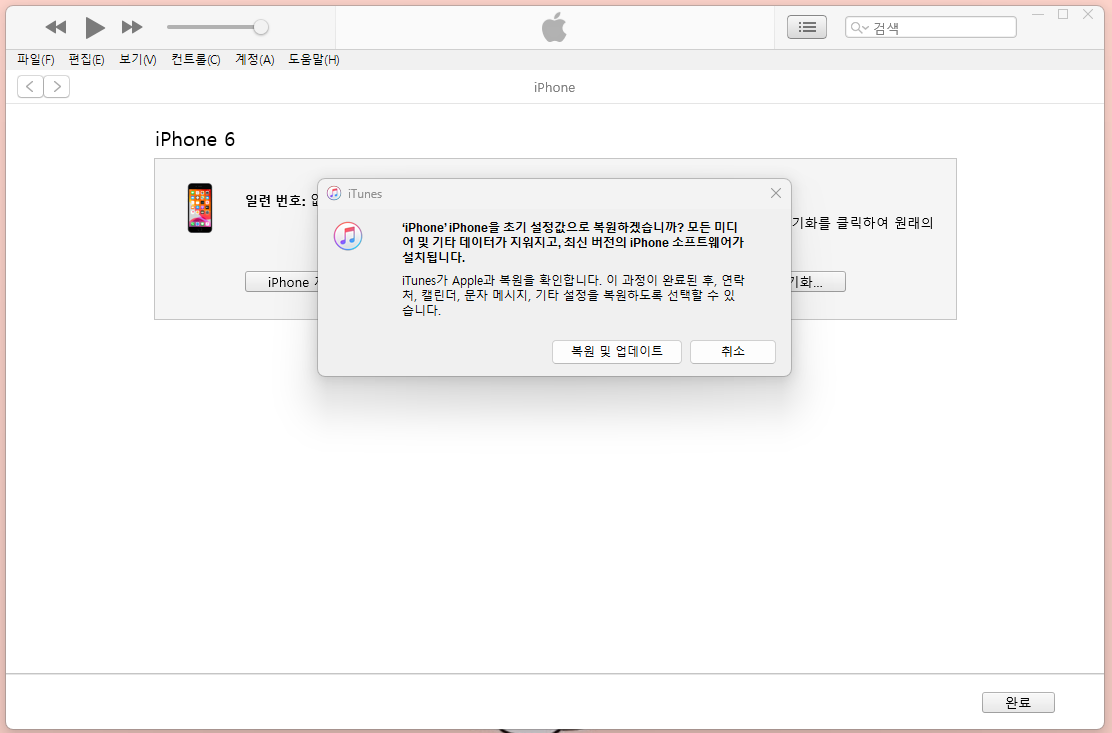Click the iPhone device thumbnail image
1112x733 pixels.
coord(200,208)
